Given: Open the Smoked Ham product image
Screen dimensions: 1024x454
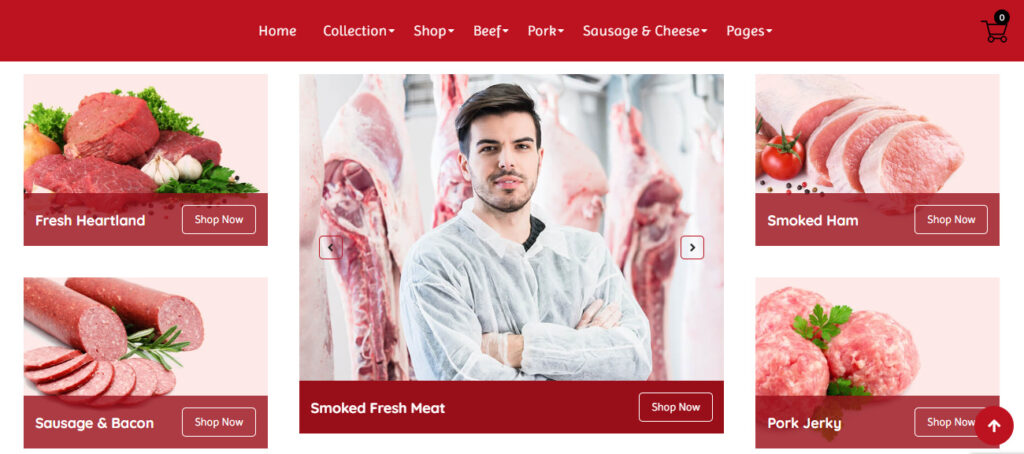Looking at the screenshot, I should 877,134.
